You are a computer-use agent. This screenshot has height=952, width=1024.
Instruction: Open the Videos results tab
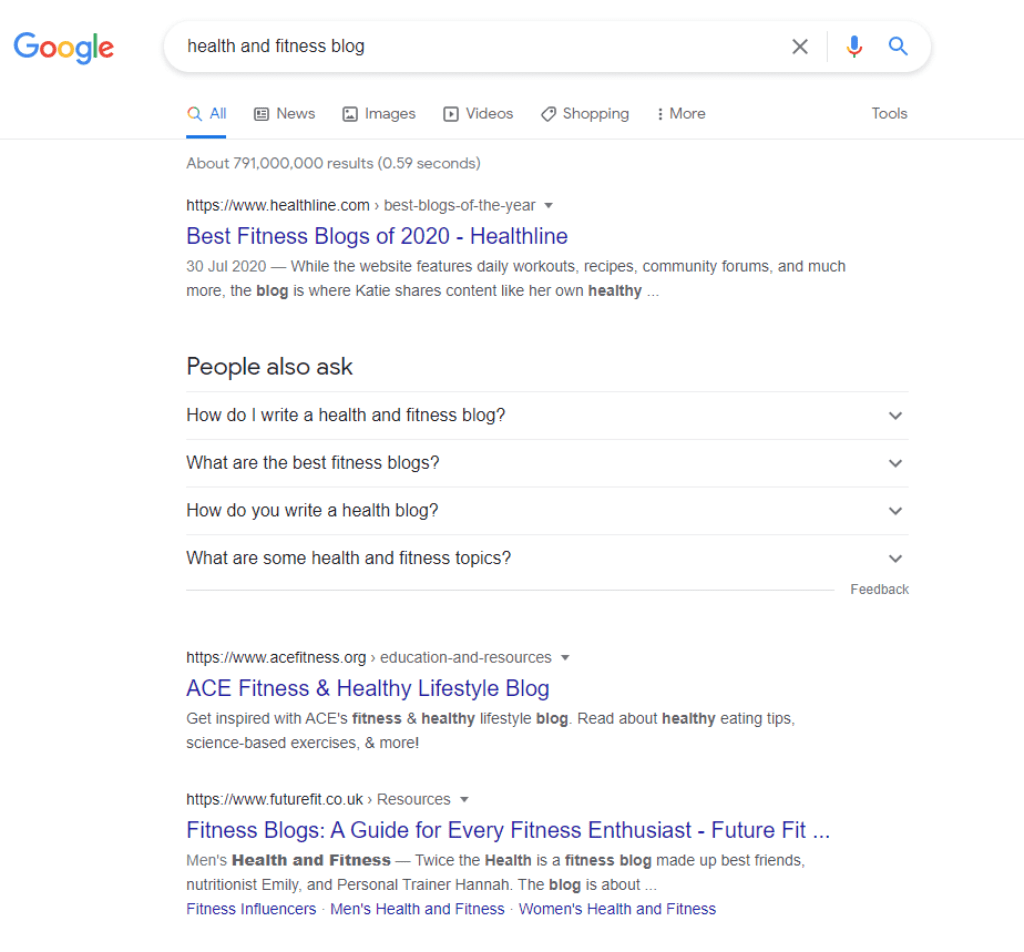click(478, 114)
